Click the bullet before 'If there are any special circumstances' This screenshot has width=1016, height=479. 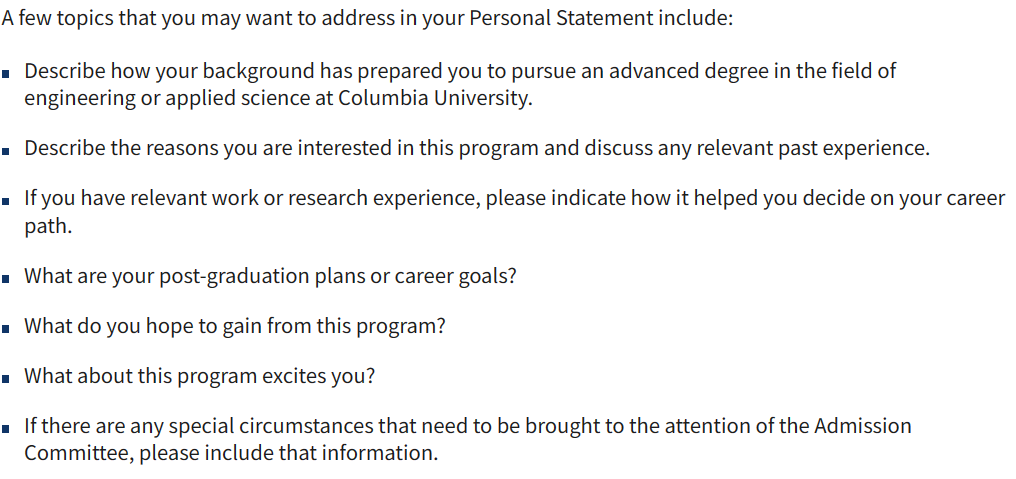tap(6, 428)
